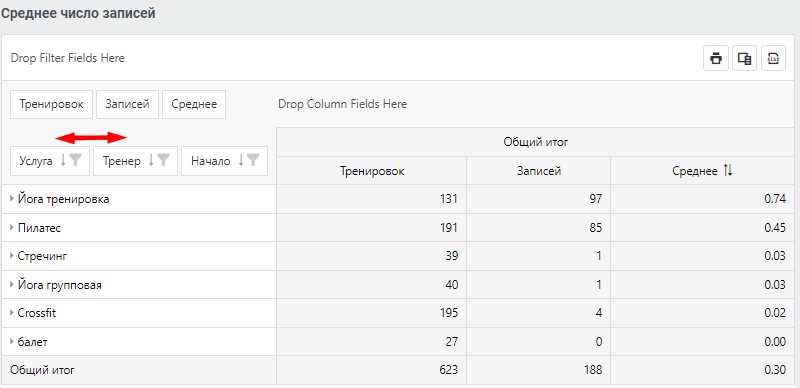Screen dimensions: 800x388
Task: Expand the Йога групповая row
Action: pos(12,285)
